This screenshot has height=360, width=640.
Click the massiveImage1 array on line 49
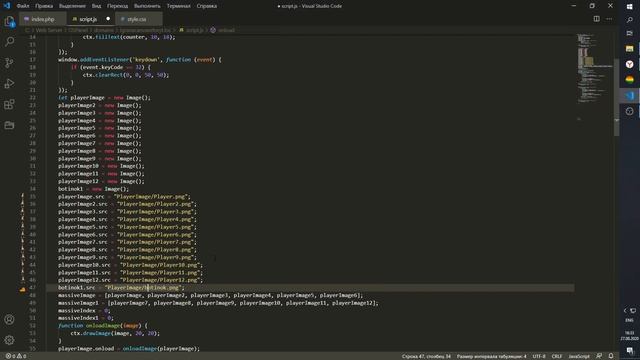click(243, 303)
